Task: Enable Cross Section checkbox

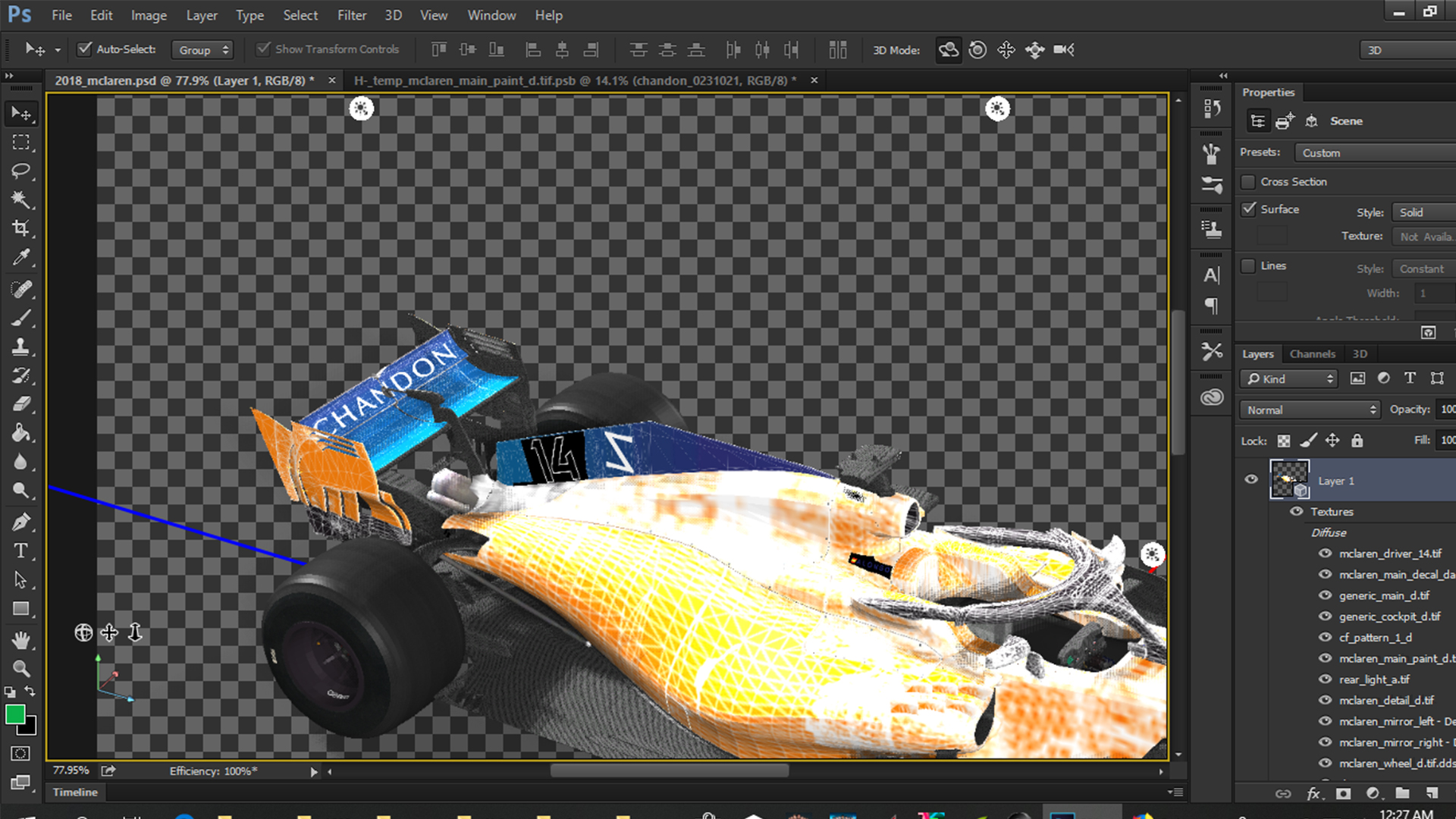Action: click(x=1248, y=182)
